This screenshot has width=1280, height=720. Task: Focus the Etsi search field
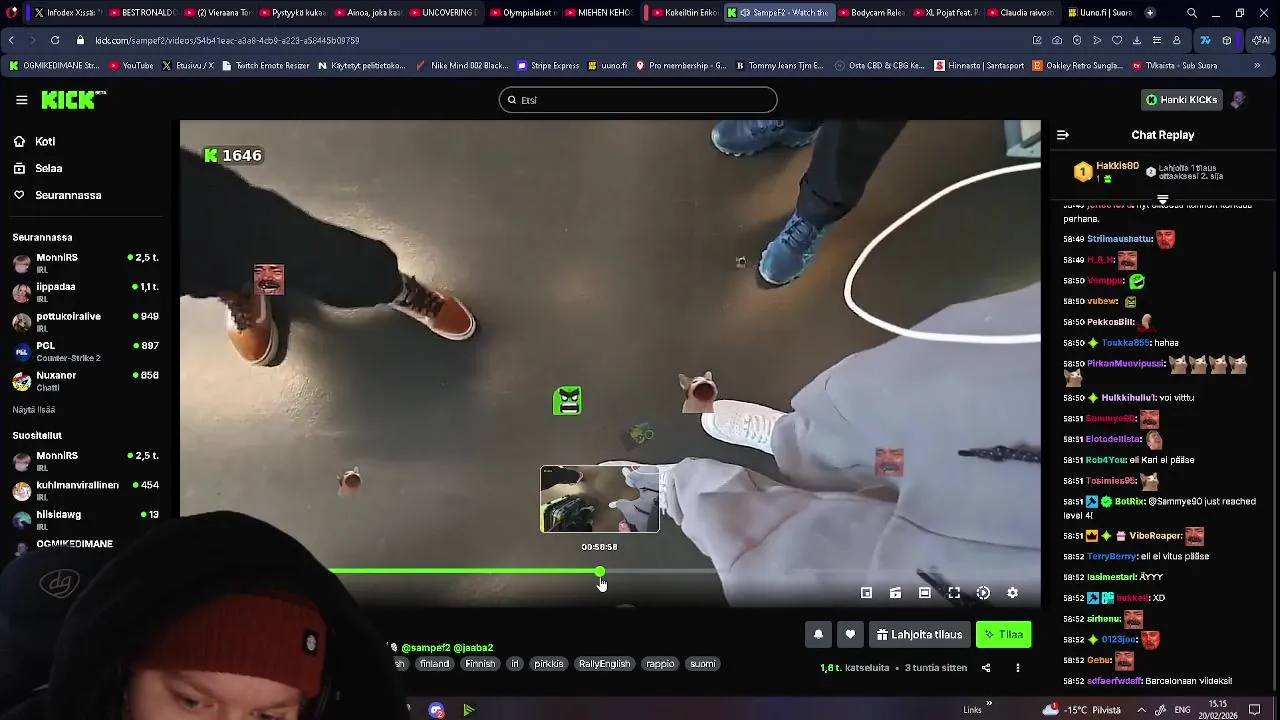point(638,100)
